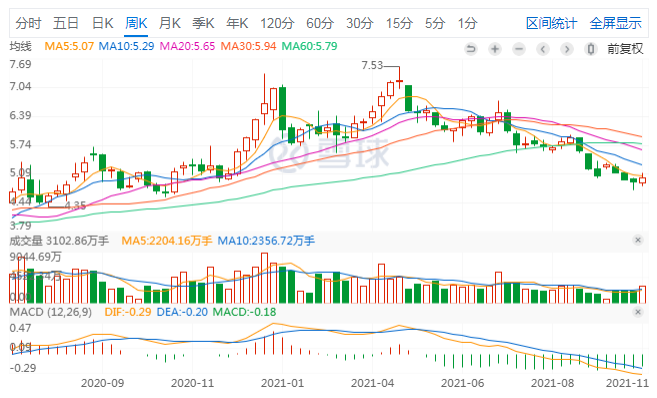Click the volume MA5:2204.16万手 label
The image size is (657, 398).
pyautogui.click(x=167, y=240)
